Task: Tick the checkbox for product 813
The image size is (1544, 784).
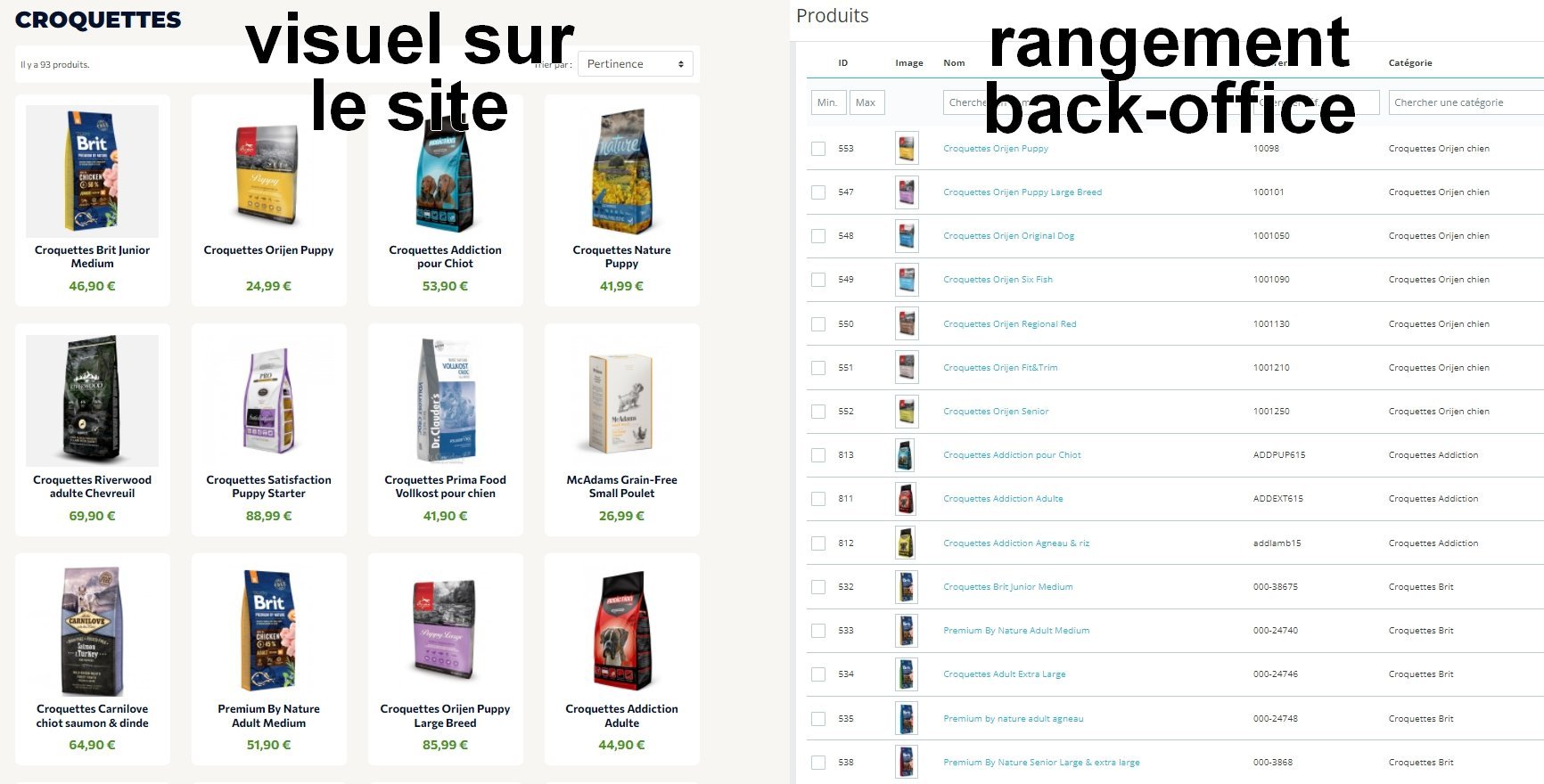Action: [x=817, y=455]
